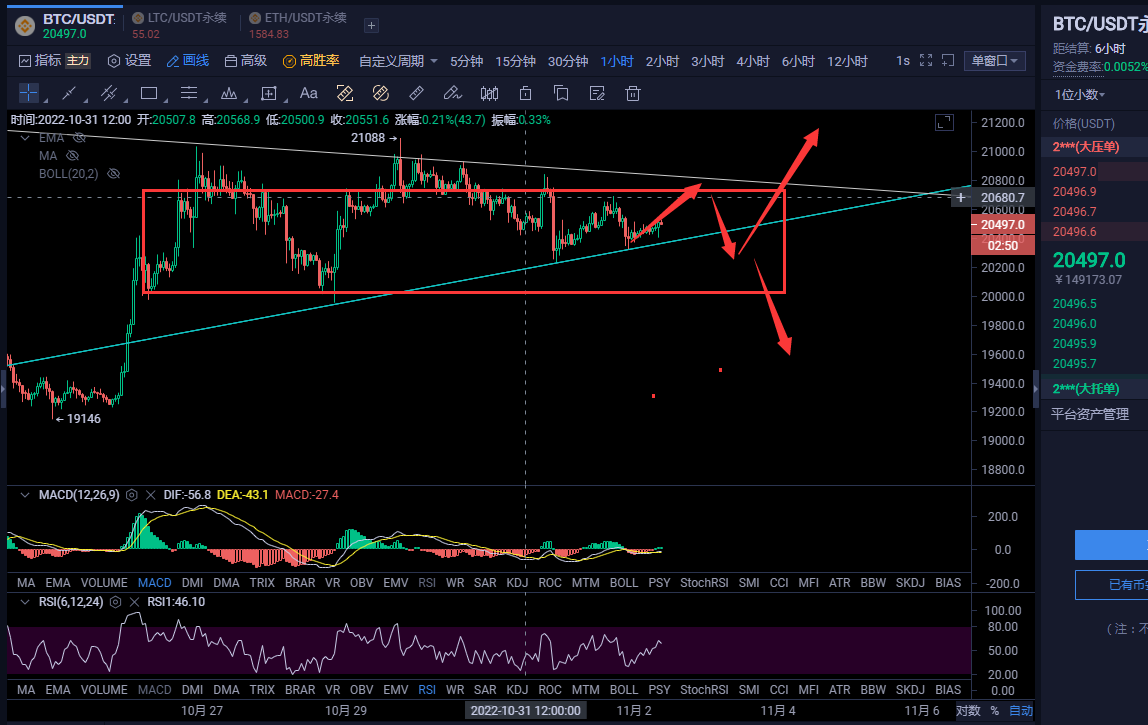Open 设置 chart settings
This screenshot has height=725, width=1148.
tap(129, 61)
